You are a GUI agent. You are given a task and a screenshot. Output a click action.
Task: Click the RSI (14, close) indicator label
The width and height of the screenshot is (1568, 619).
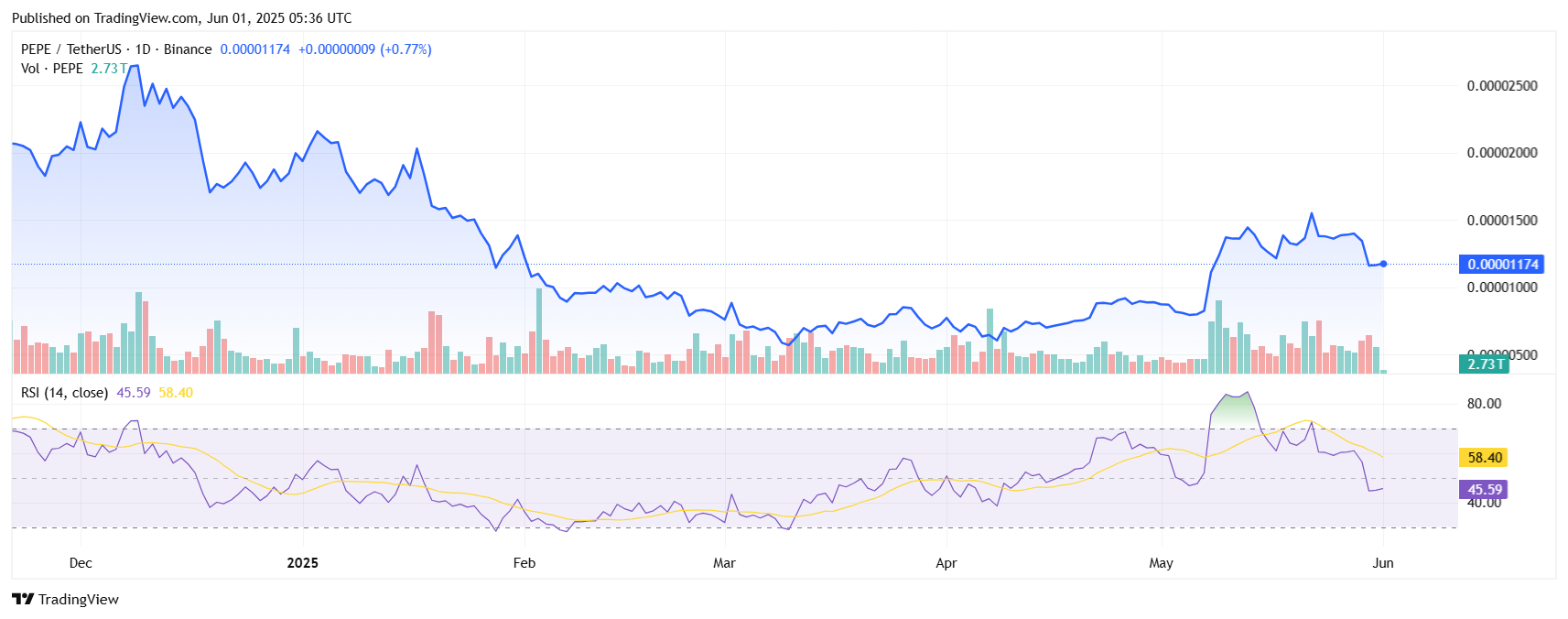coord(64,393)
